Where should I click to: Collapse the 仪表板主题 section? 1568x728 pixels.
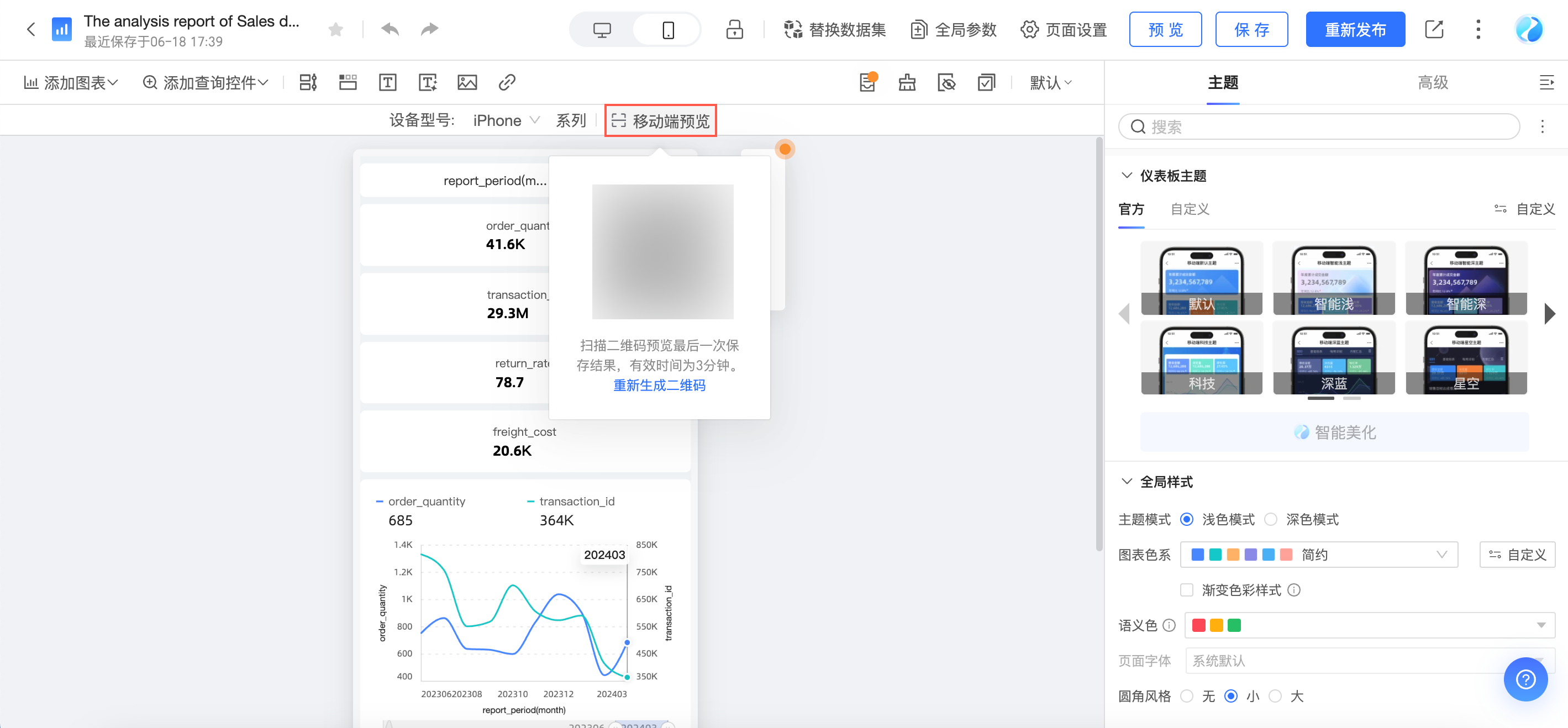[1127, 176]
